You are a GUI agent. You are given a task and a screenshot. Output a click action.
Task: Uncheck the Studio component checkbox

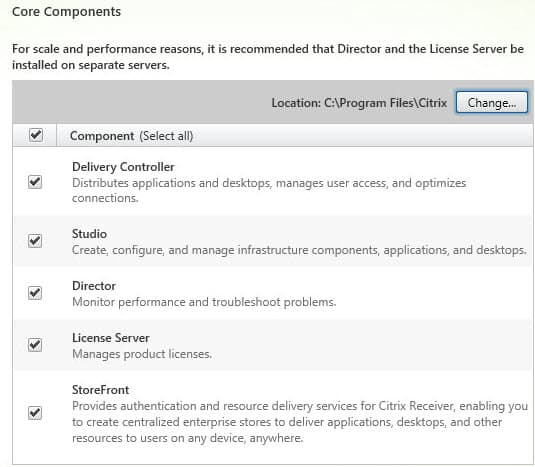35,241
